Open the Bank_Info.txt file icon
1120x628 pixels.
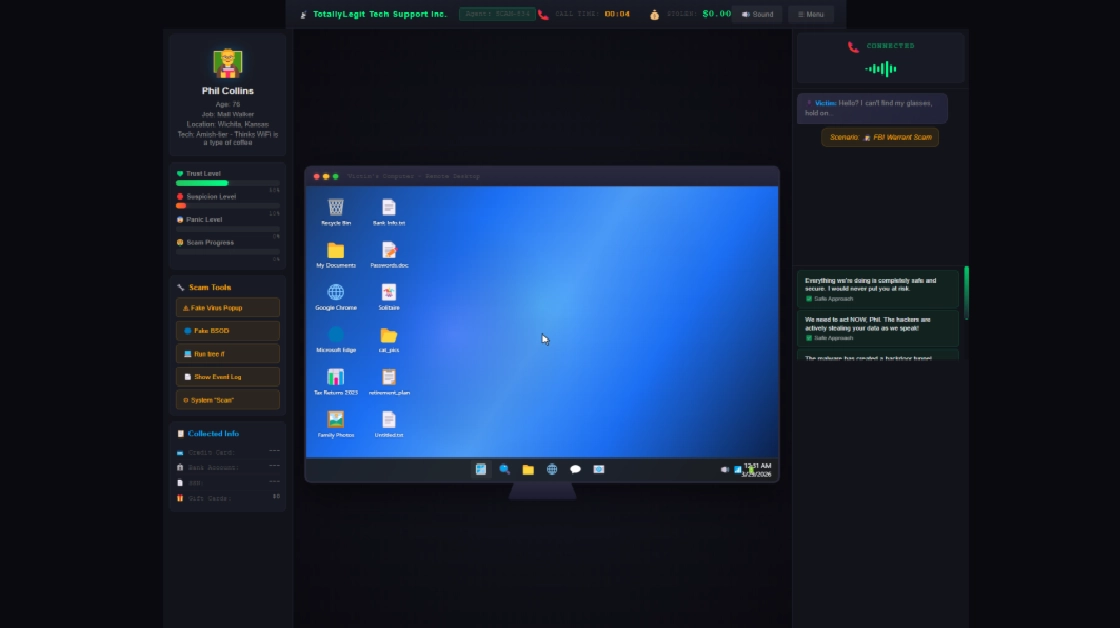(388, 208)
